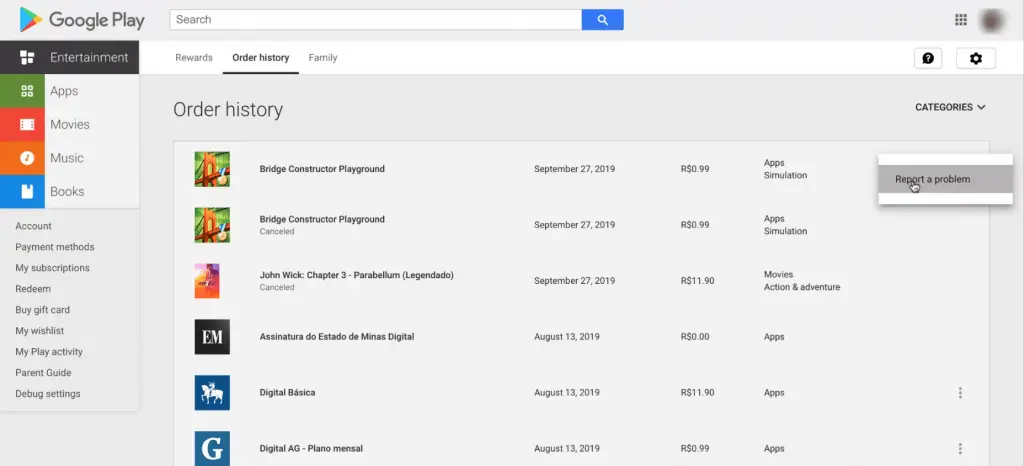
Task: Click the Digital AG "G" app icon
Action: pyautogui.click(x=212, y=448)
